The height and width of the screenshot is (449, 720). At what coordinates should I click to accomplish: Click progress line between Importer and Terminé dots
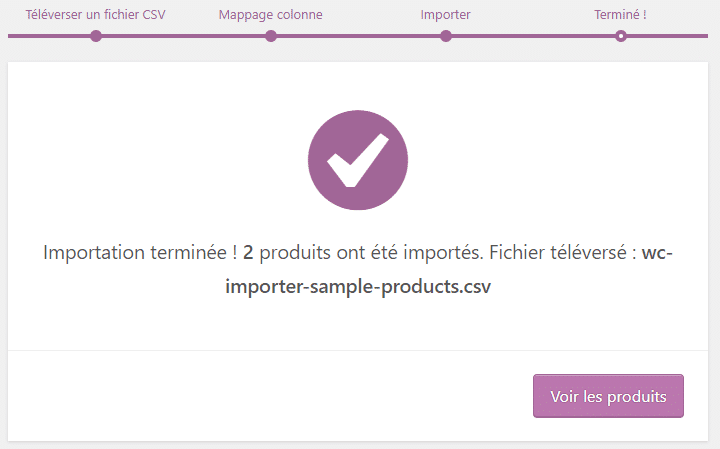533,36
